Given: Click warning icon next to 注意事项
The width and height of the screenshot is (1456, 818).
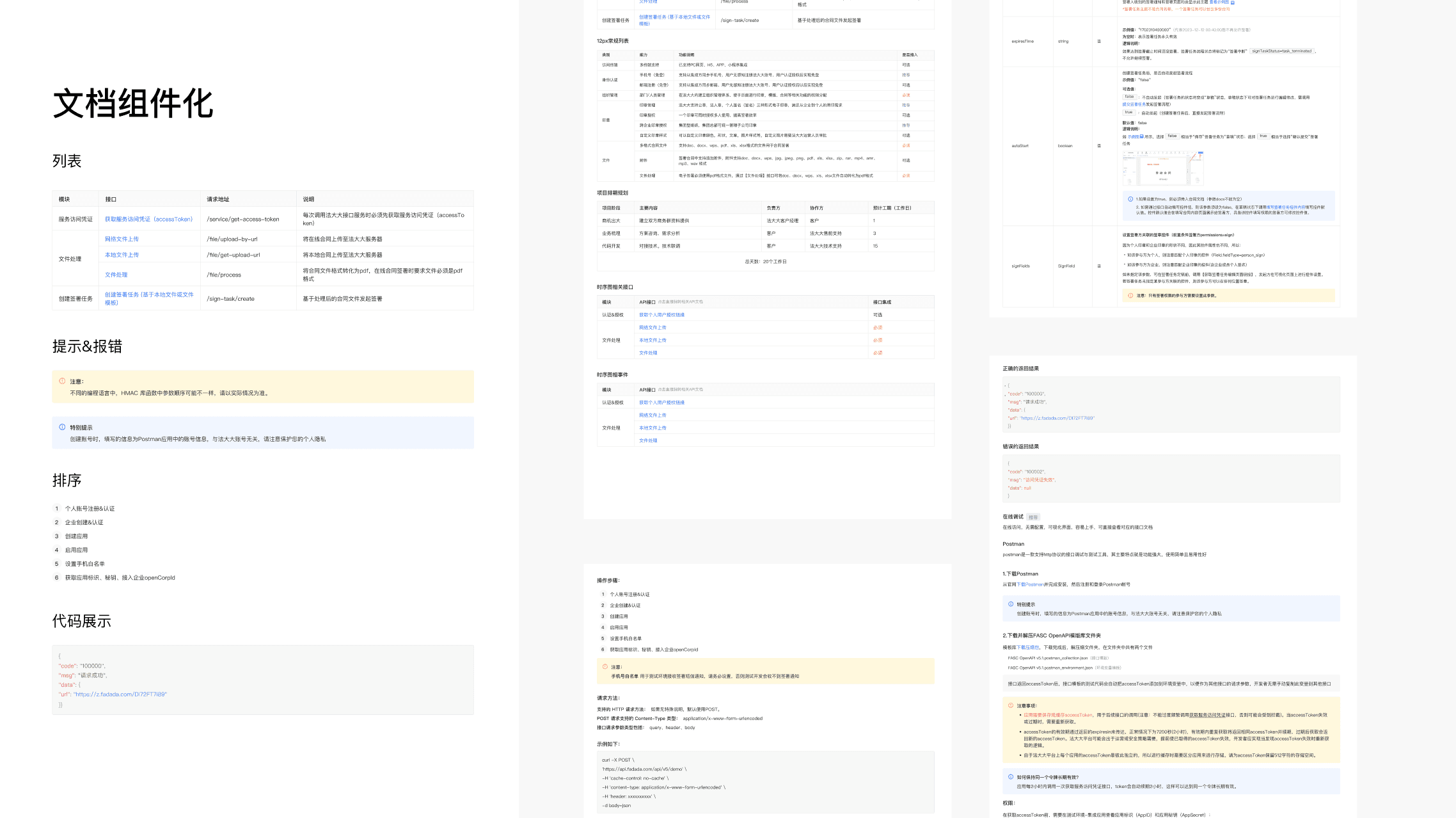Looking at the screenshot, I should click(1011, 705).
